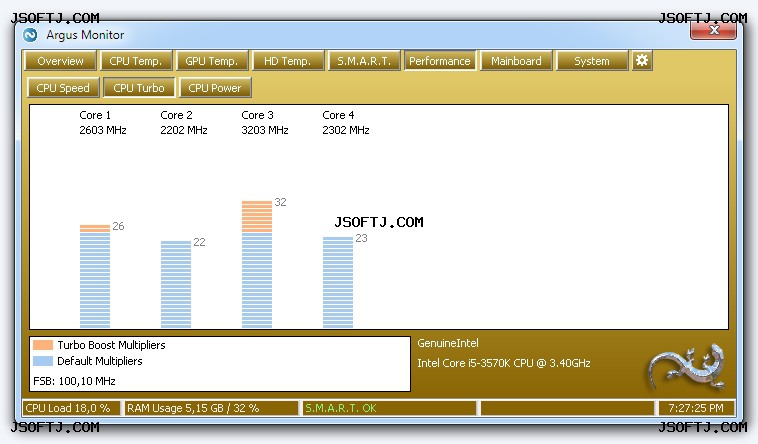Click the Turbo Boost Multipliers legend label
Image resolution: width=758 pixels, height=444 pixels.
(x=111, y=345)
